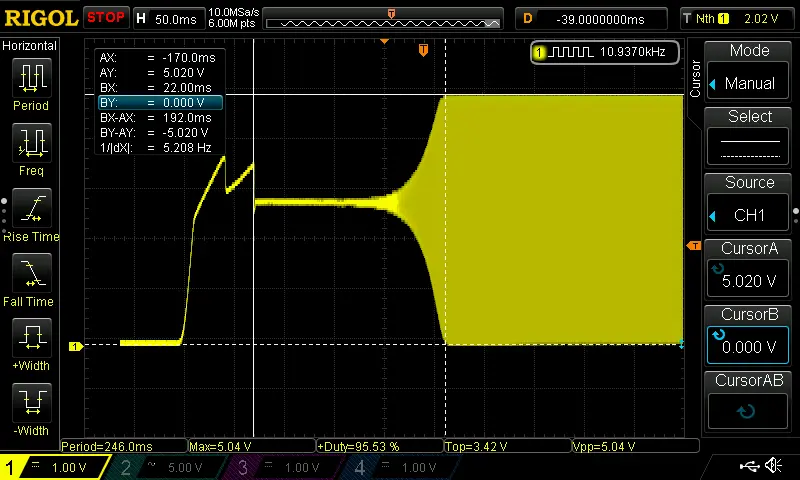This screenshot has width=800, height=480.
Task: Click the speaker sound icon
Action: (774, 466)
